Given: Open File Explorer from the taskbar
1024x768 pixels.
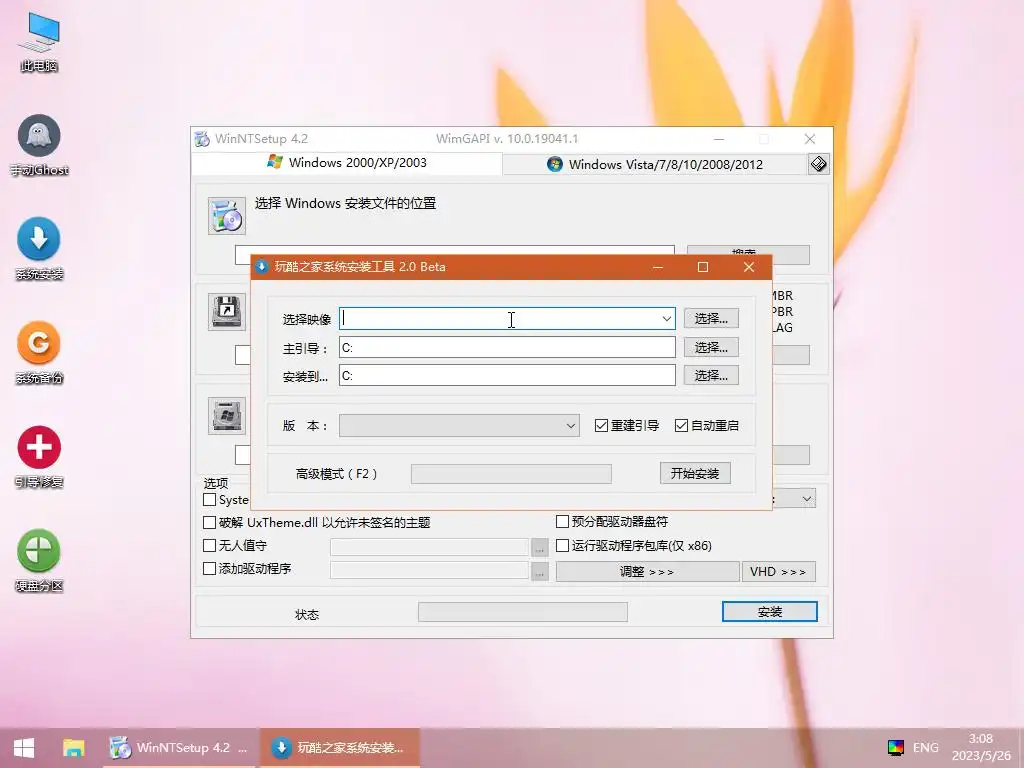Looking at the screenshot, I should (x=73, y=748).
